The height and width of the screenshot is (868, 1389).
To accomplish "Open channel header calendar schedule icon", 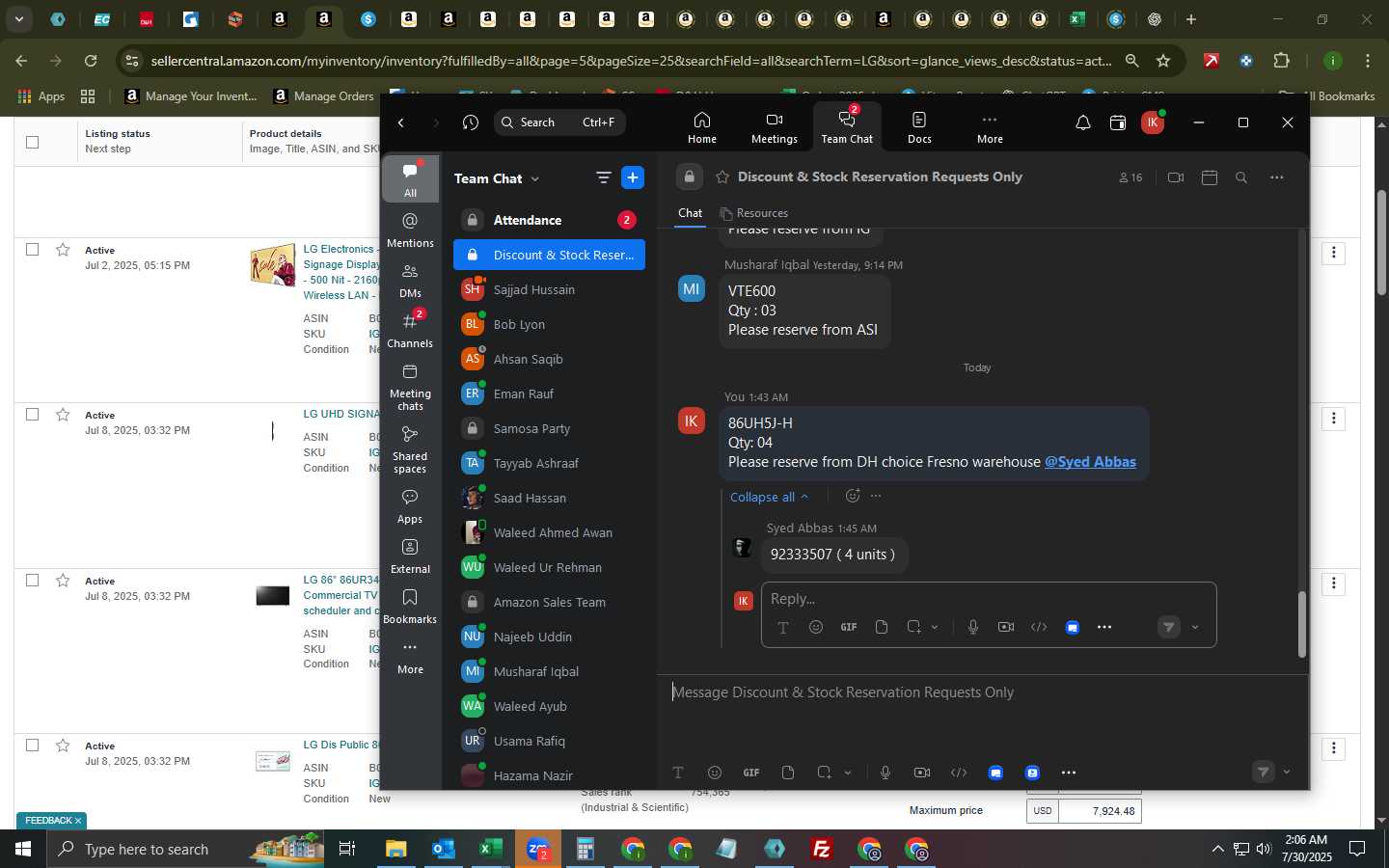I will click(x=1210, y=177).
